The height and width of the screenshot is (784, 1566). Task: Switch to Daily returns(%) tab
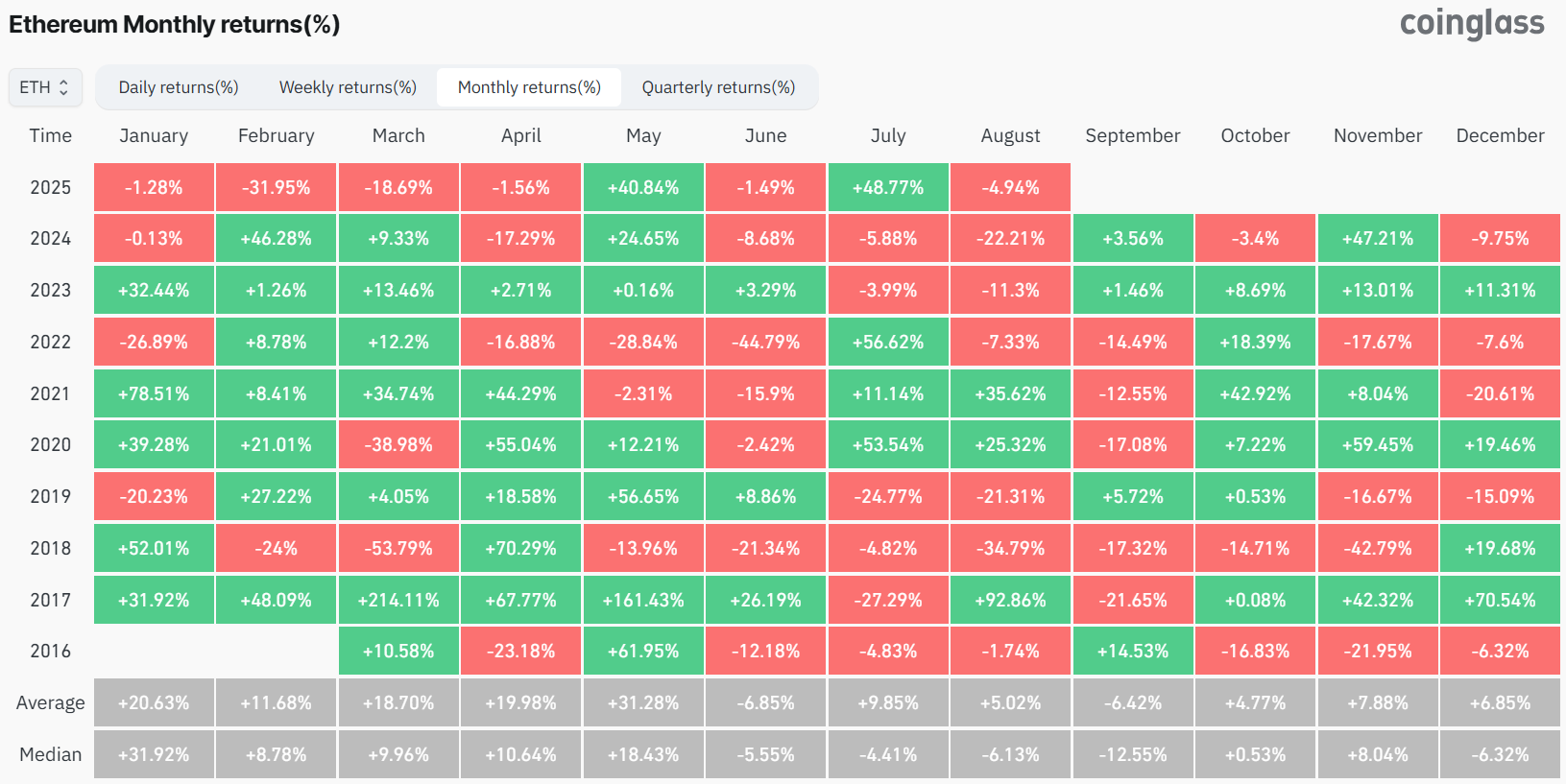(179, 87)
